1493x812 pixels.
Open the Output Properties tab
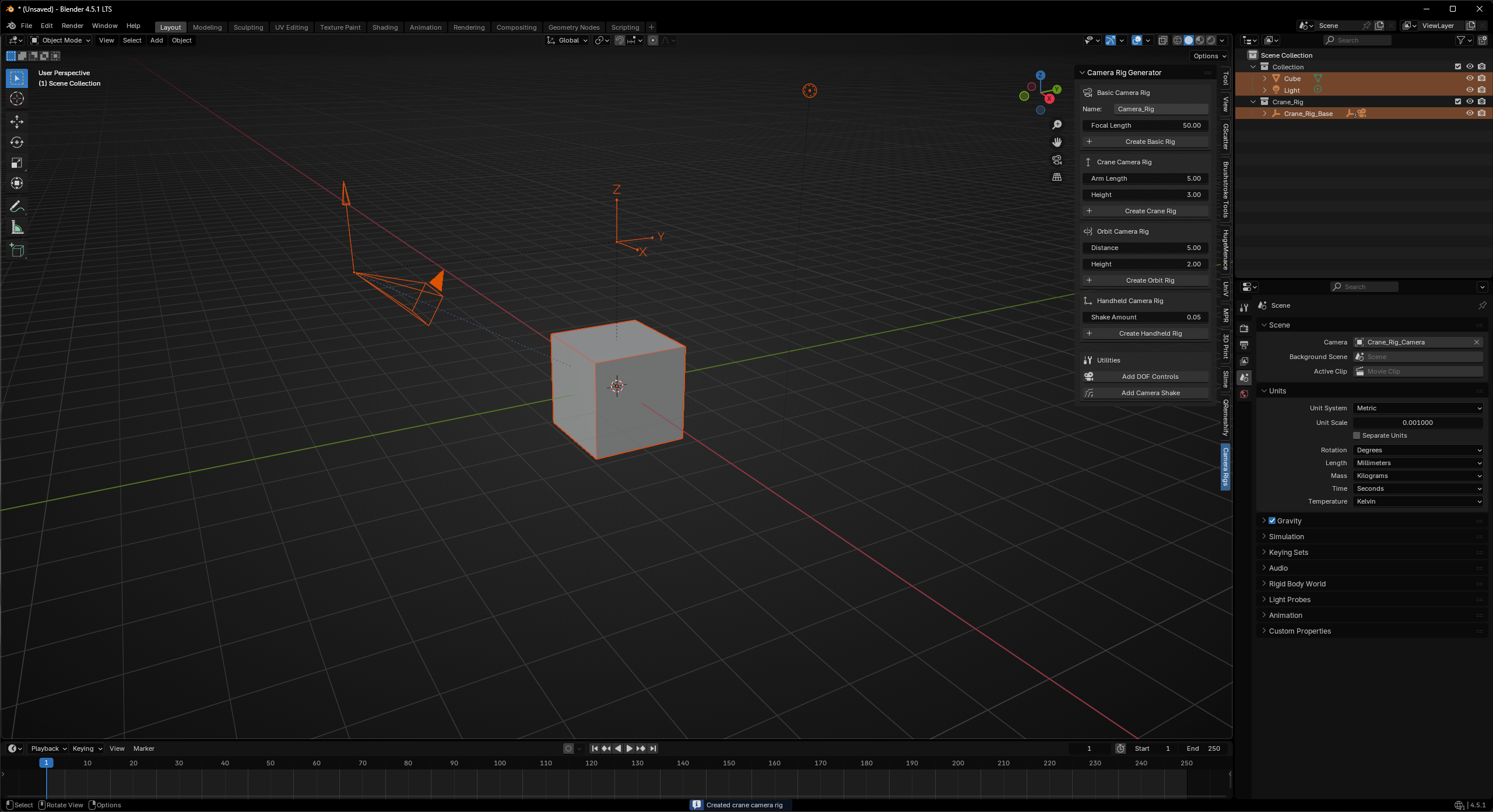tap(1244, 345)
